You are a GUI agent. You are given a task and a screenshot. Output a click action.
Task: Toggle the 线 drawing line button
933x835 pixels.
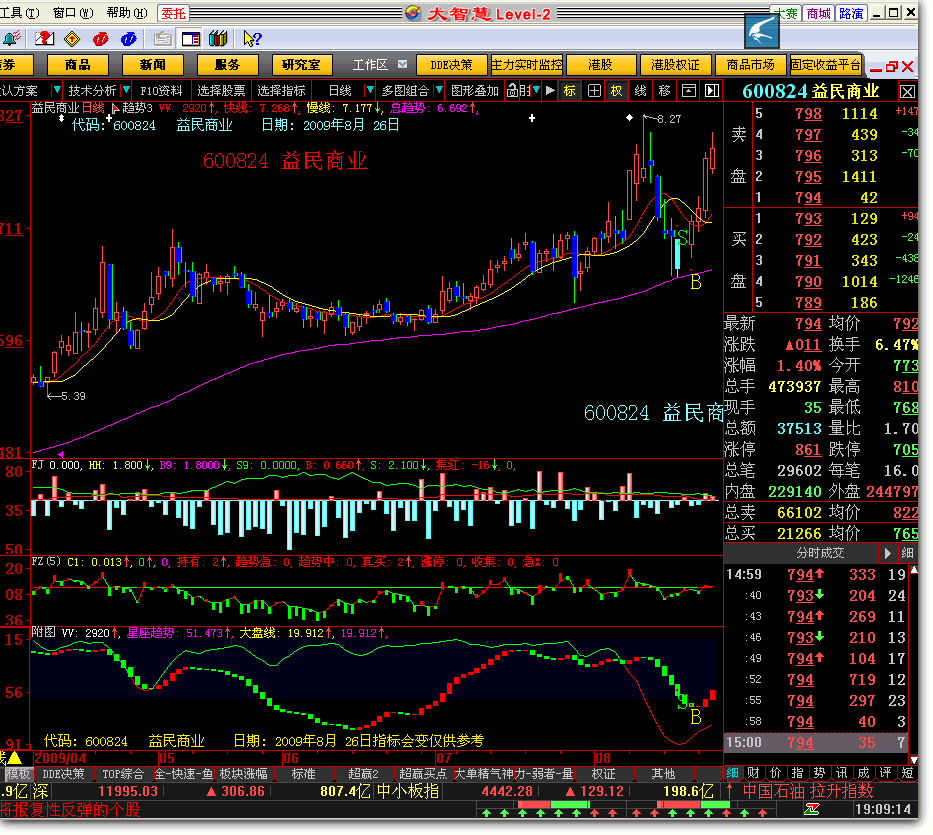pos(640,90)
